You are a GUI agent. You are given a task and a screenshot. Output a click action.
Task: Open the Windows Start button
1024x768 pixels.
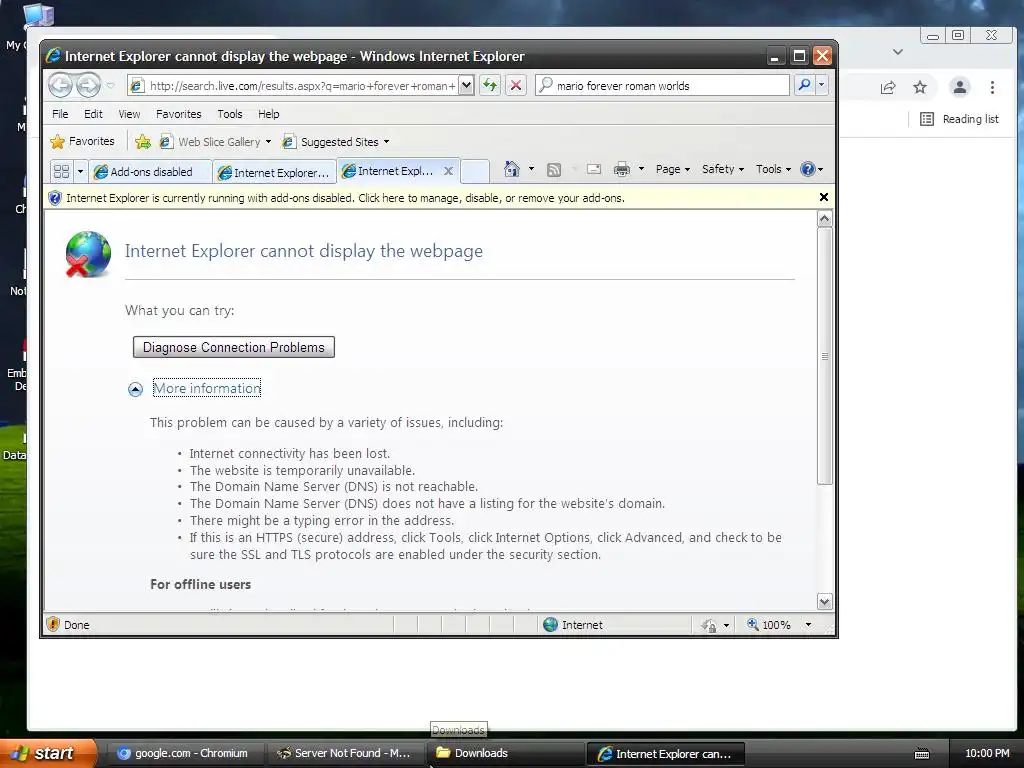pyautogui.click(x=48, y=753)
